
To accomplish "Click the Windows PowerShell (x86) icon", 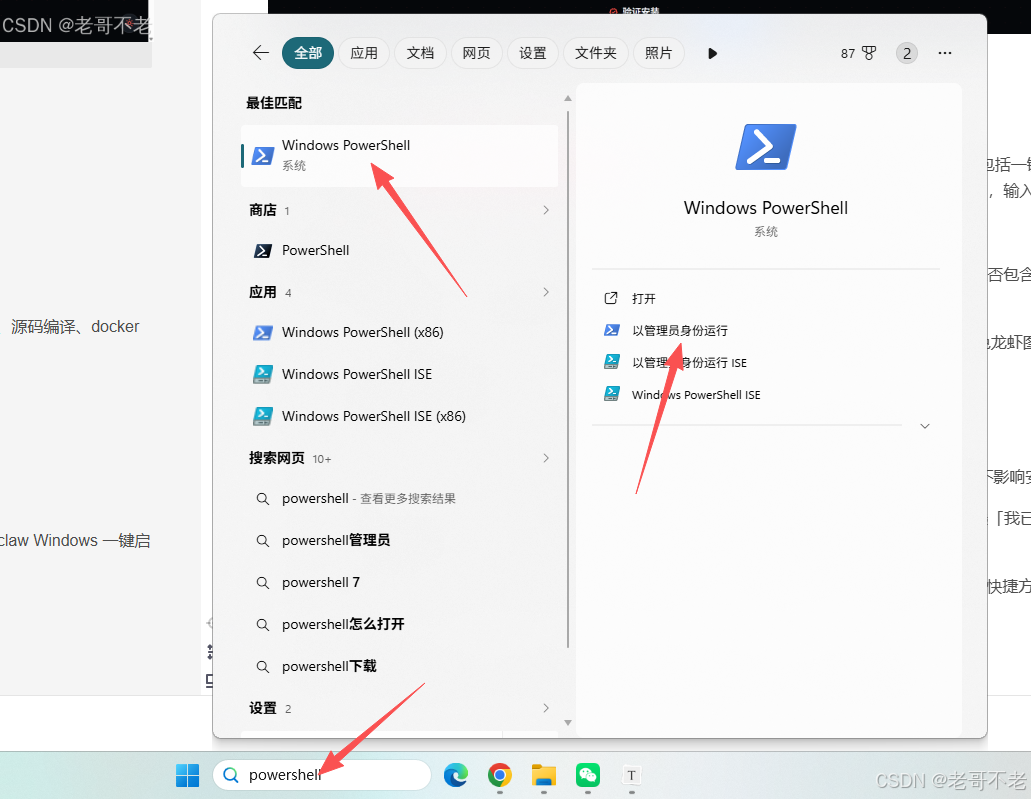I will click(x=262, y=332).
